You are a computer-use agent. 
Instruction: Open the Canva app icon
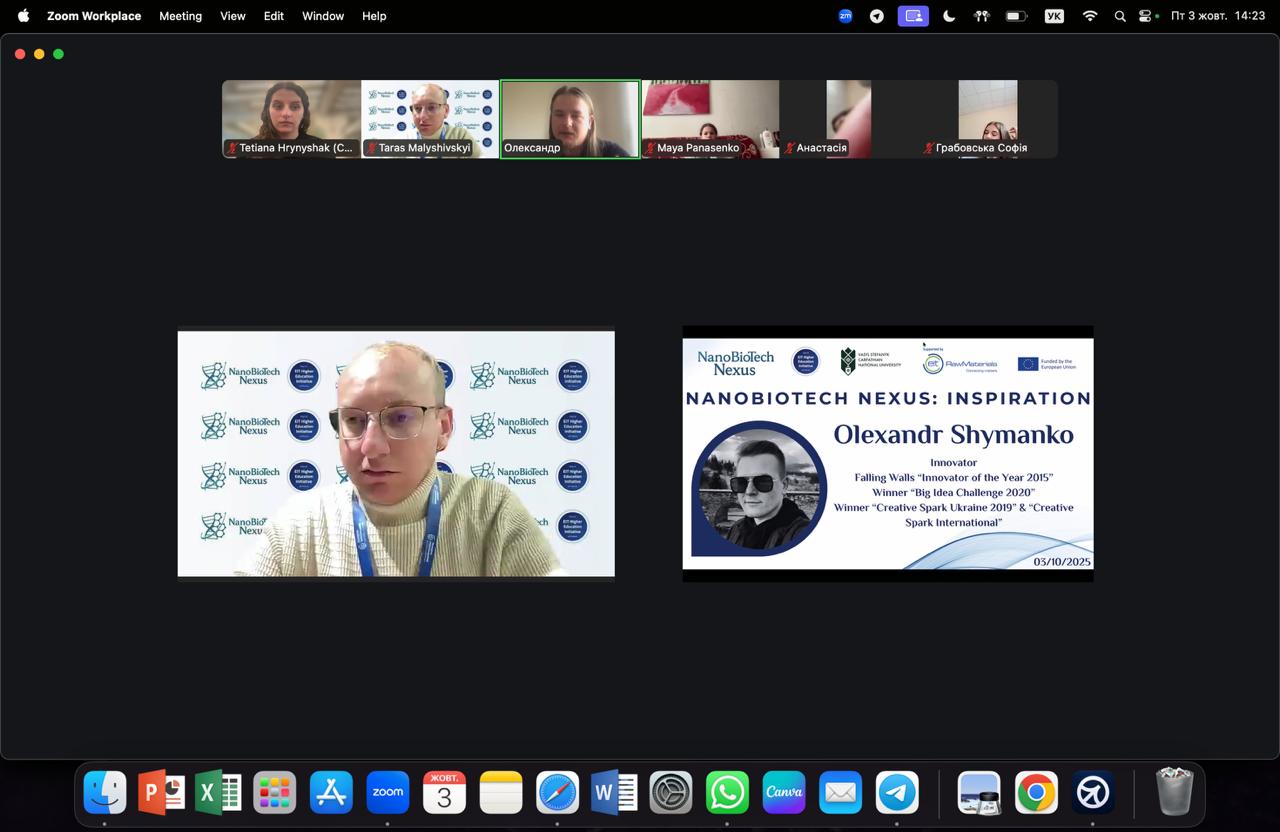pyautogui.click(x=784, y=793)
